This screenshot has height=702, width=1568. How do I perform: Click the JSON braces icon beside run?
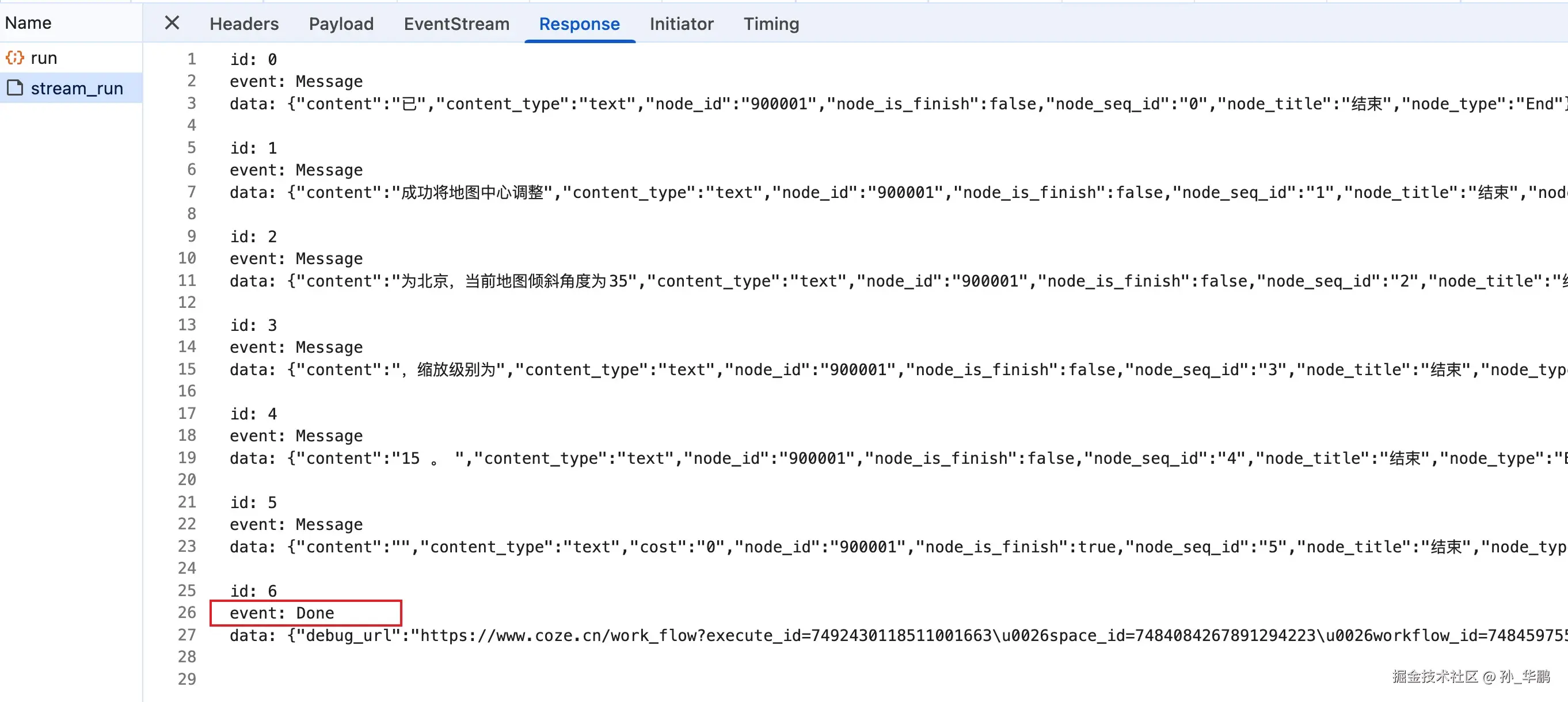click(14, 58)
